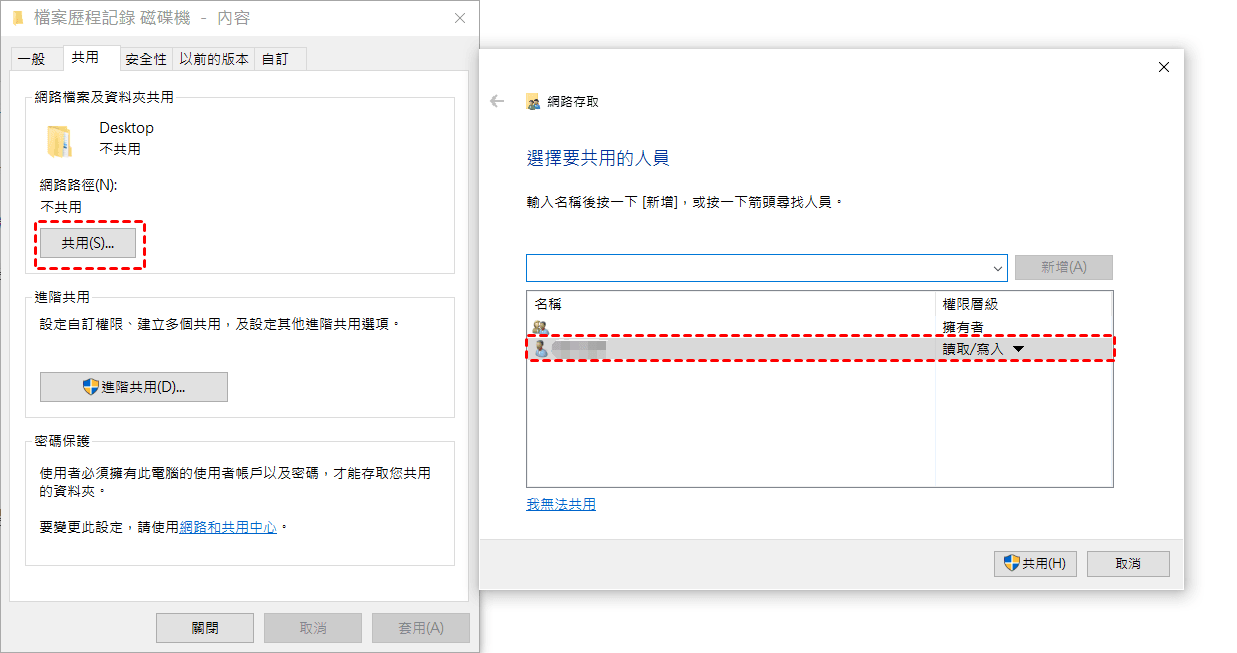The height and width of the screenshot is (653, 1237).
Task: Click 取消 in the 網路存取 window
Action: [1128, 563]
